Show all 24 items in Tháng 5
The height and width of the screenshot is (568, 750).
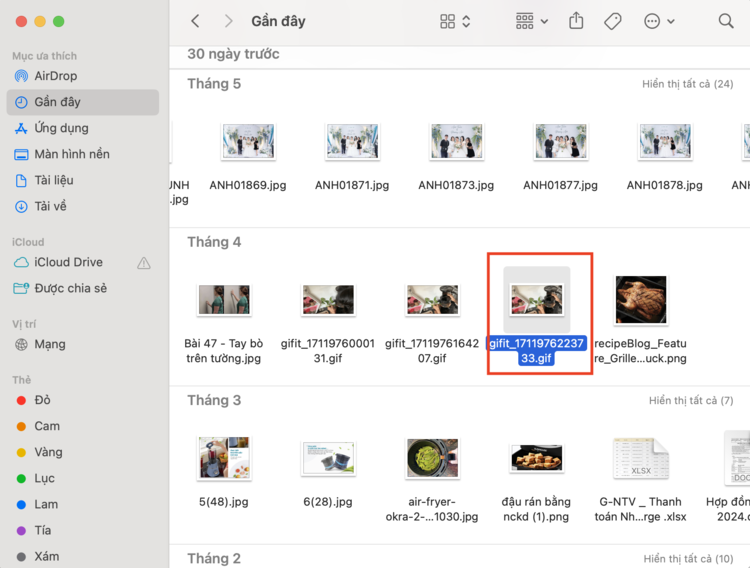[x=687, y=84]
